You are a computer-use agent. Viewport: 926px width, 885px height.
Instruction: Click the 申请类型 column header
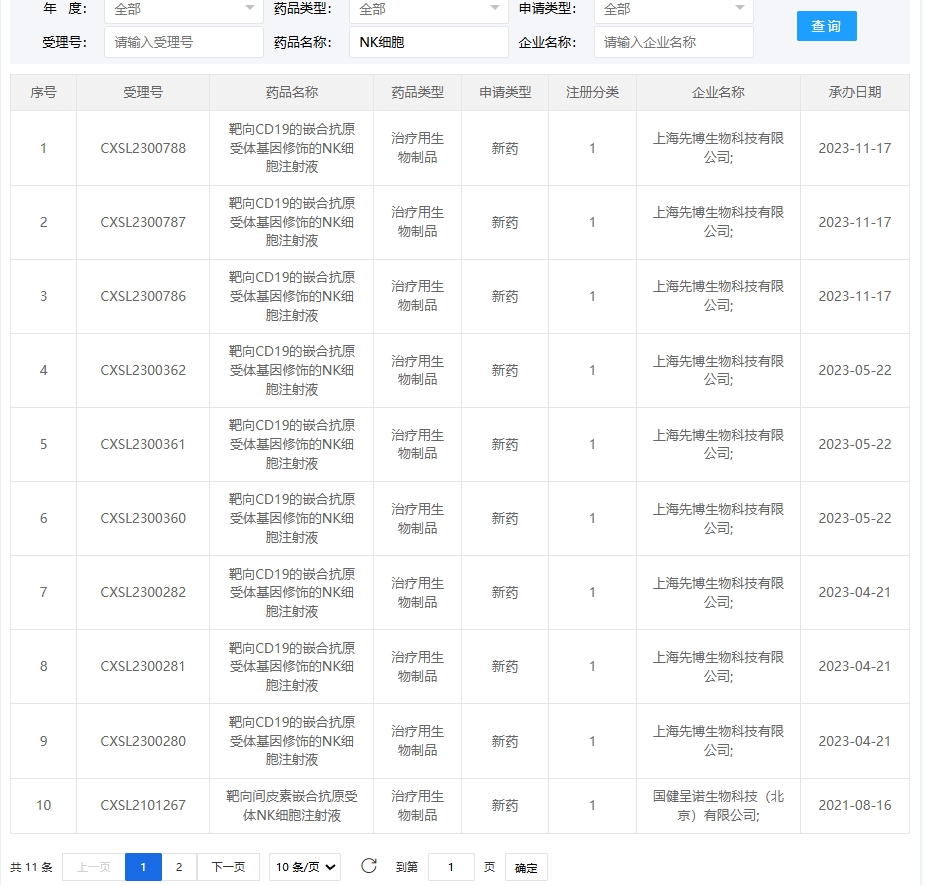pyautogui.click(x=505, y=92)
